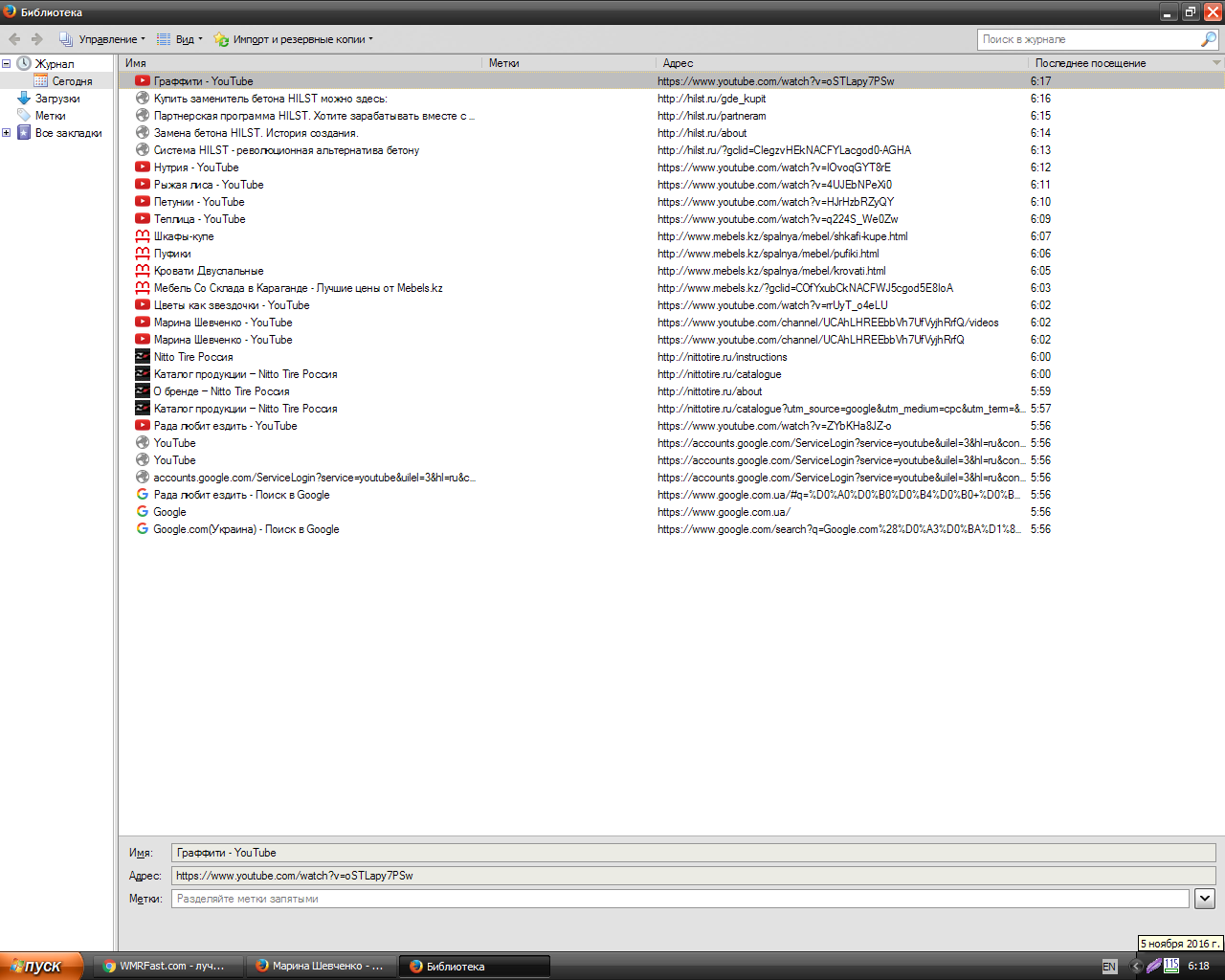
Task: Select Сегодня in the sidebar
Action: tap(72, 81)
